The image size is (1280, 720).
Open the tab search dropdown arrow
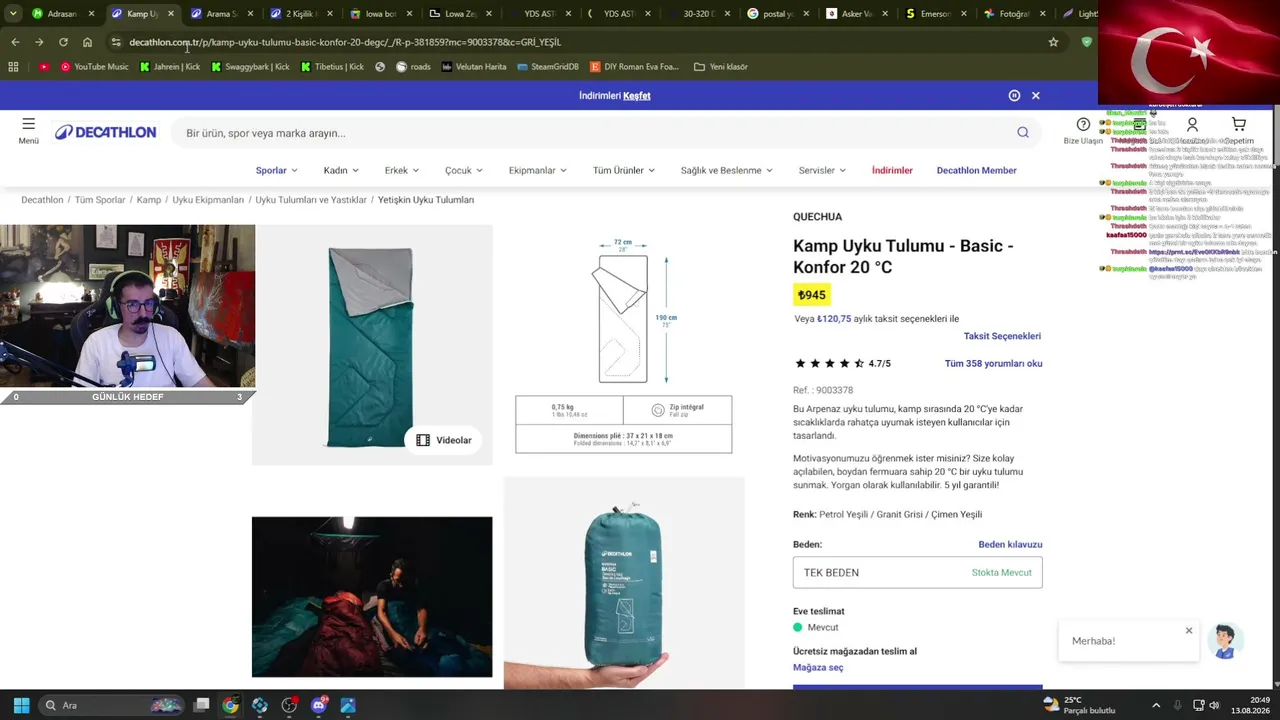(x=13, y=14)
